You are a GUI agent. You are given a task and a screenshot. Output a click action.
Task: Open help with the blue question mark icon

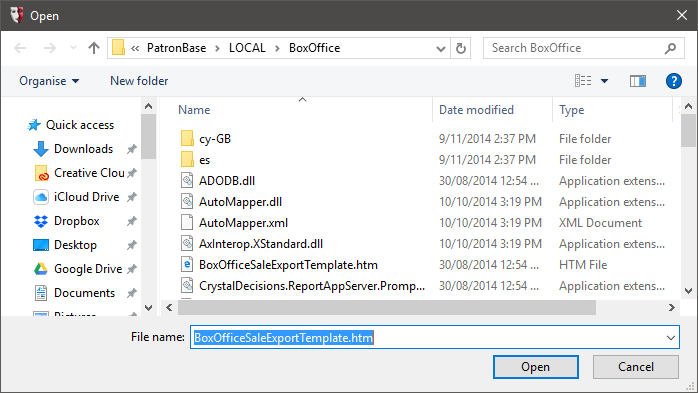[674, 81]
